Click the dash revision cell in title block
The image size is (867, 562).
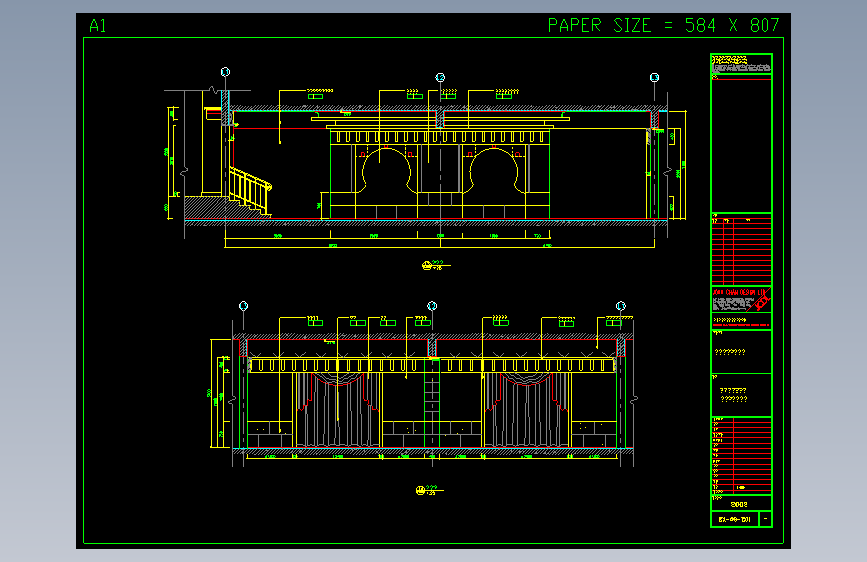(765, 519)
